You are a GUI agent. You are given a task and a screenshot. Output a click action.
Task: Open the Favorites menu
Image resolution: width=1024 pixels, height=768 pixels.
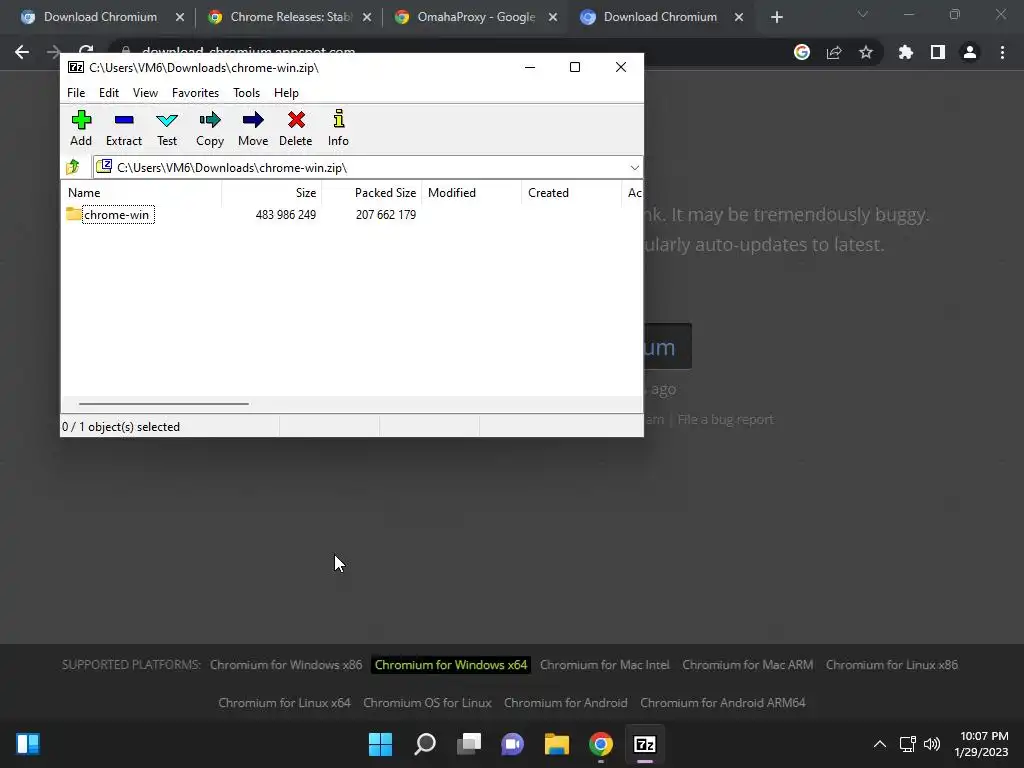[x=195, y=93]
